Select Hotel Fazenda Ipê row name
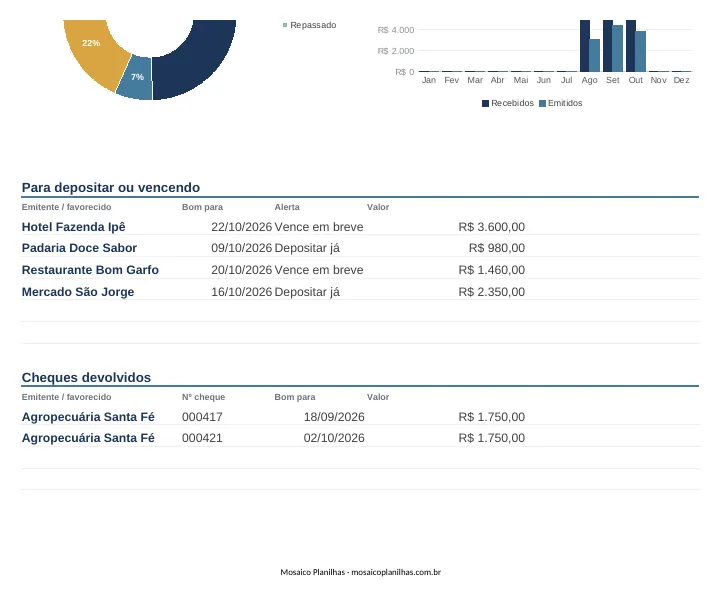This screenshot has width=719, height=597. click(73, 227)
